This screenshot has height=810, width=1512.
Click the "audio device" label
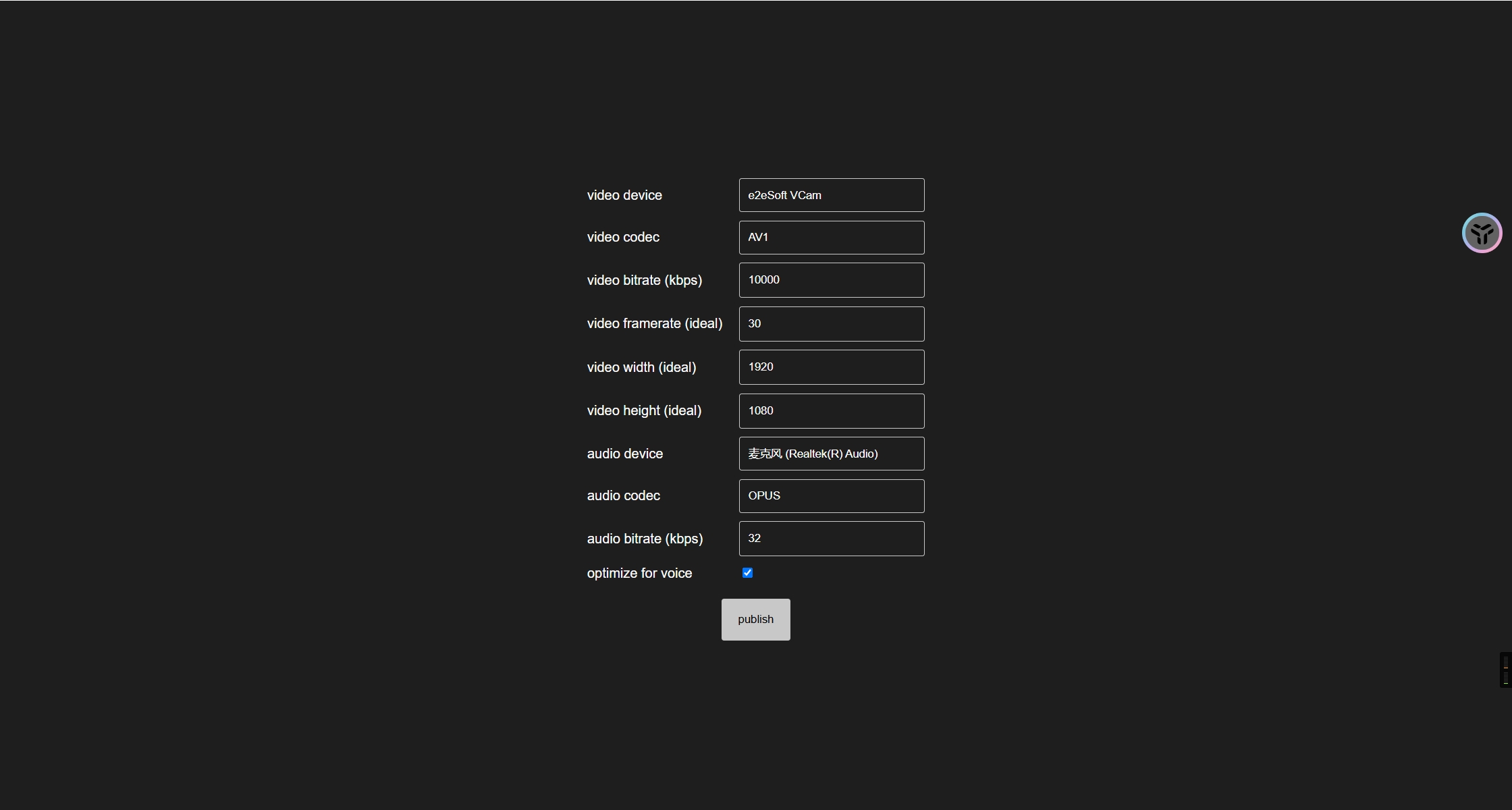point(625,454)
